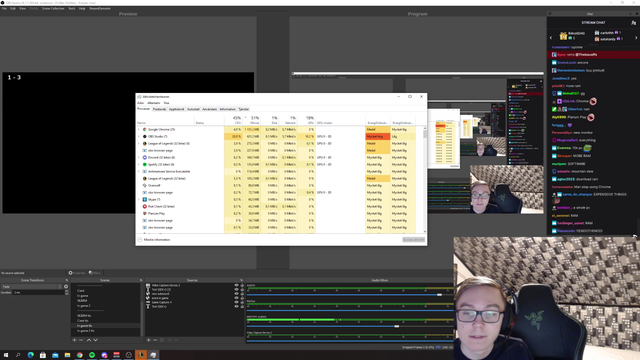Click the Task Manager vertical scrollbar
Image resolution: width=640 pixels, height=360 pixels.
click(x=425, y=180)
